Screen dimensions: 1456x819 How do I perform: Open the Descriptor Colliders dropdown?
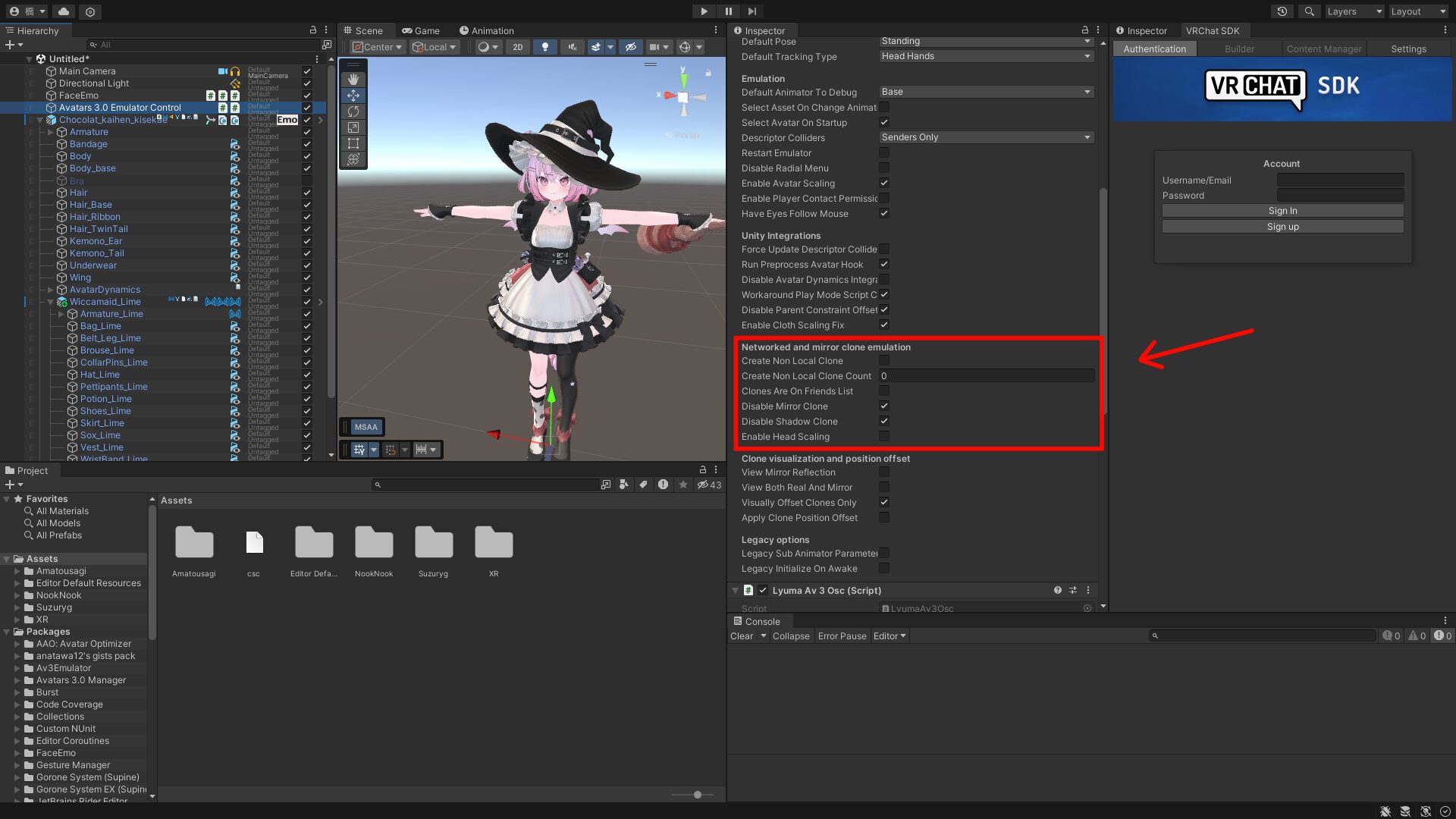(986, 137)
